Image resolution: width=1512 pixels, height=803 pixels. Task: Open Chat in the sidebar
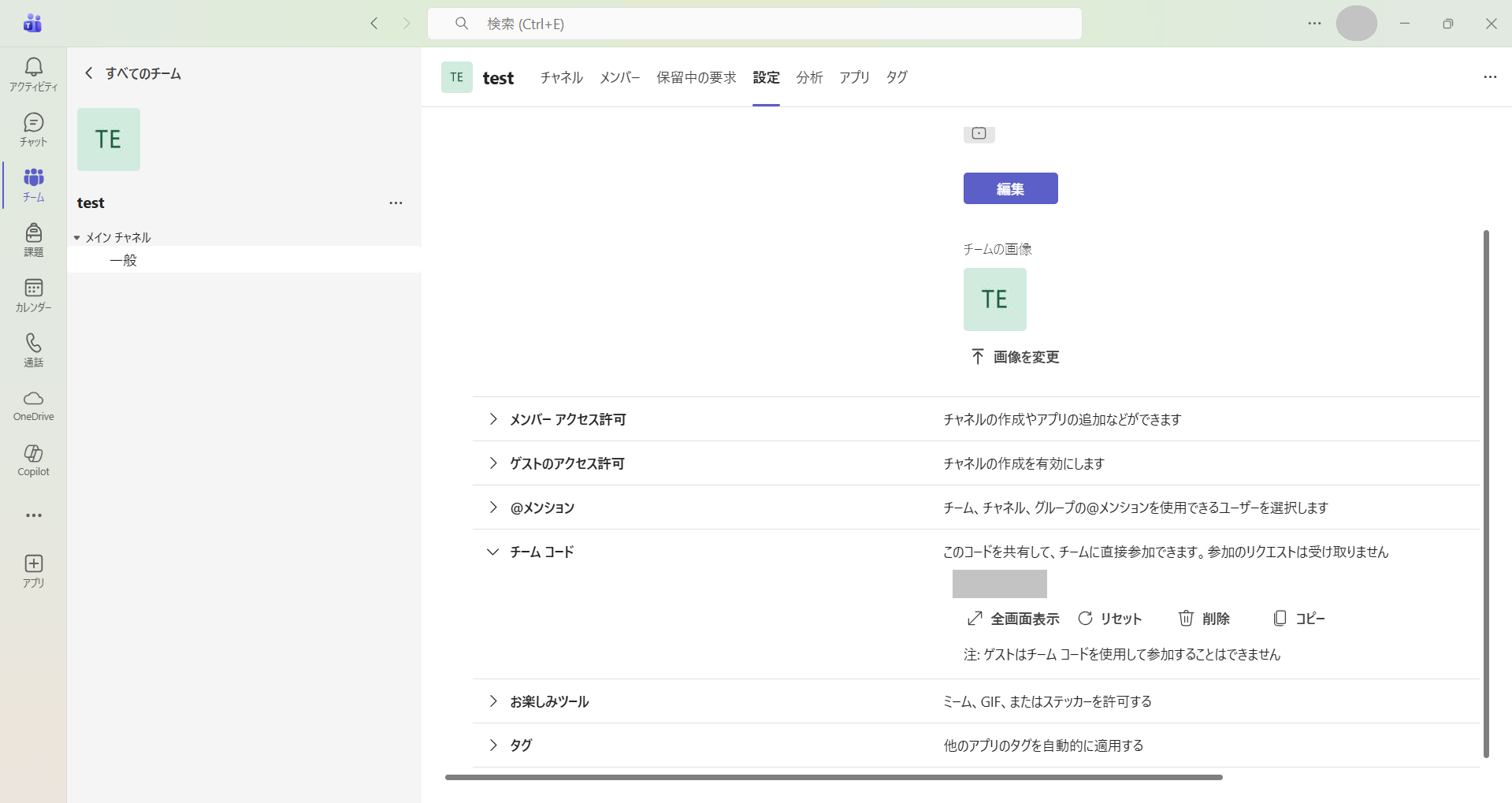[x=33, y=123]
